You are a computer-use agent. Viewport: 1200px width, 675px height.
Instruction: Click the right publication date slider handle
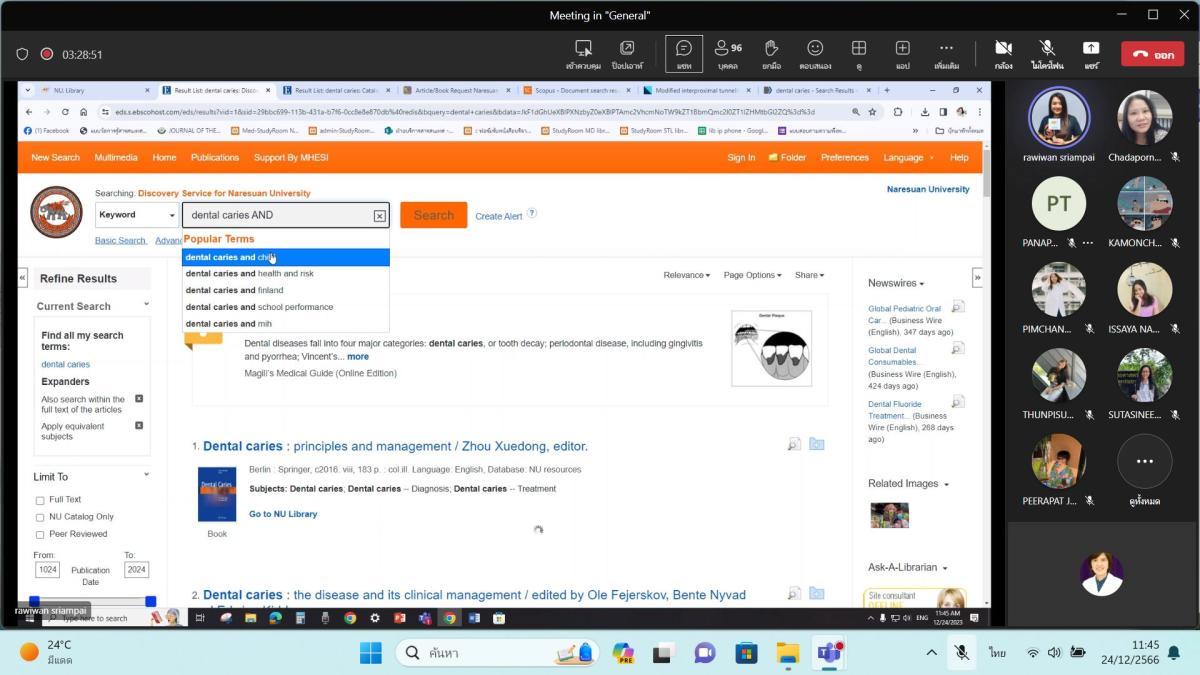coord(150,601)
